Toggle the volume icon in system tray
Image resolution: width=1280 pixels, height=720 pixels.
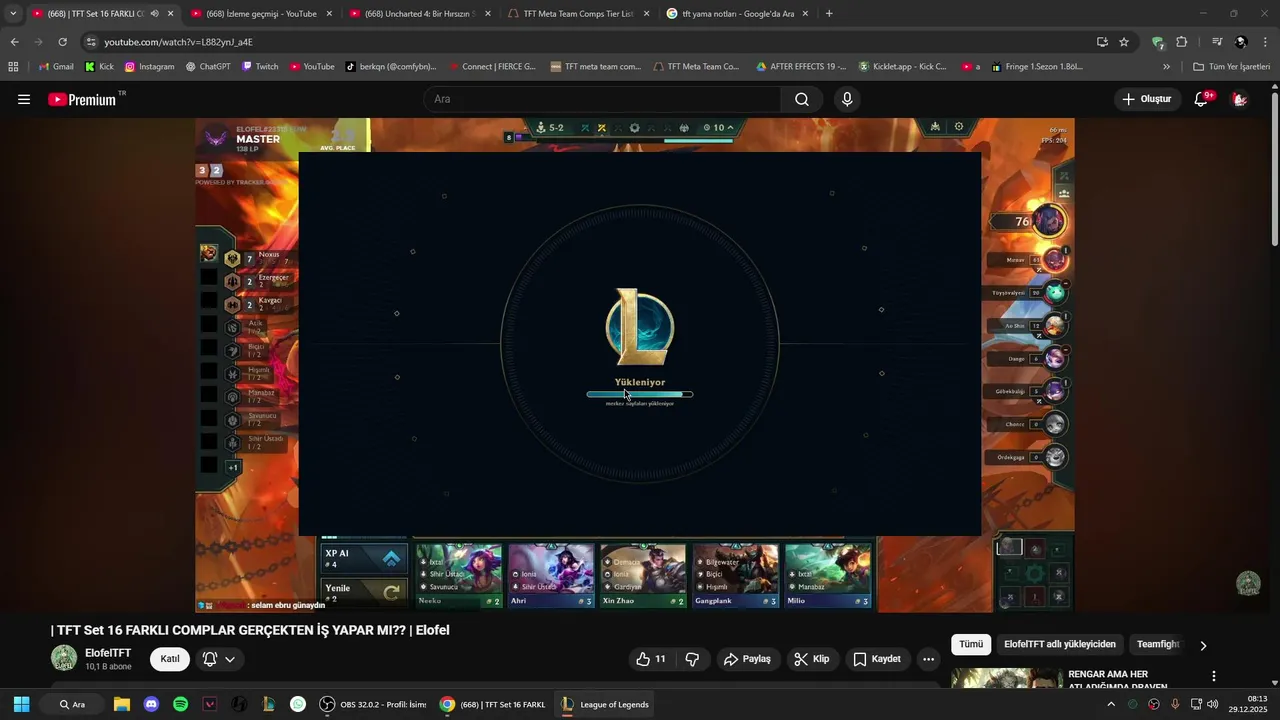(x=1212, y=704)
